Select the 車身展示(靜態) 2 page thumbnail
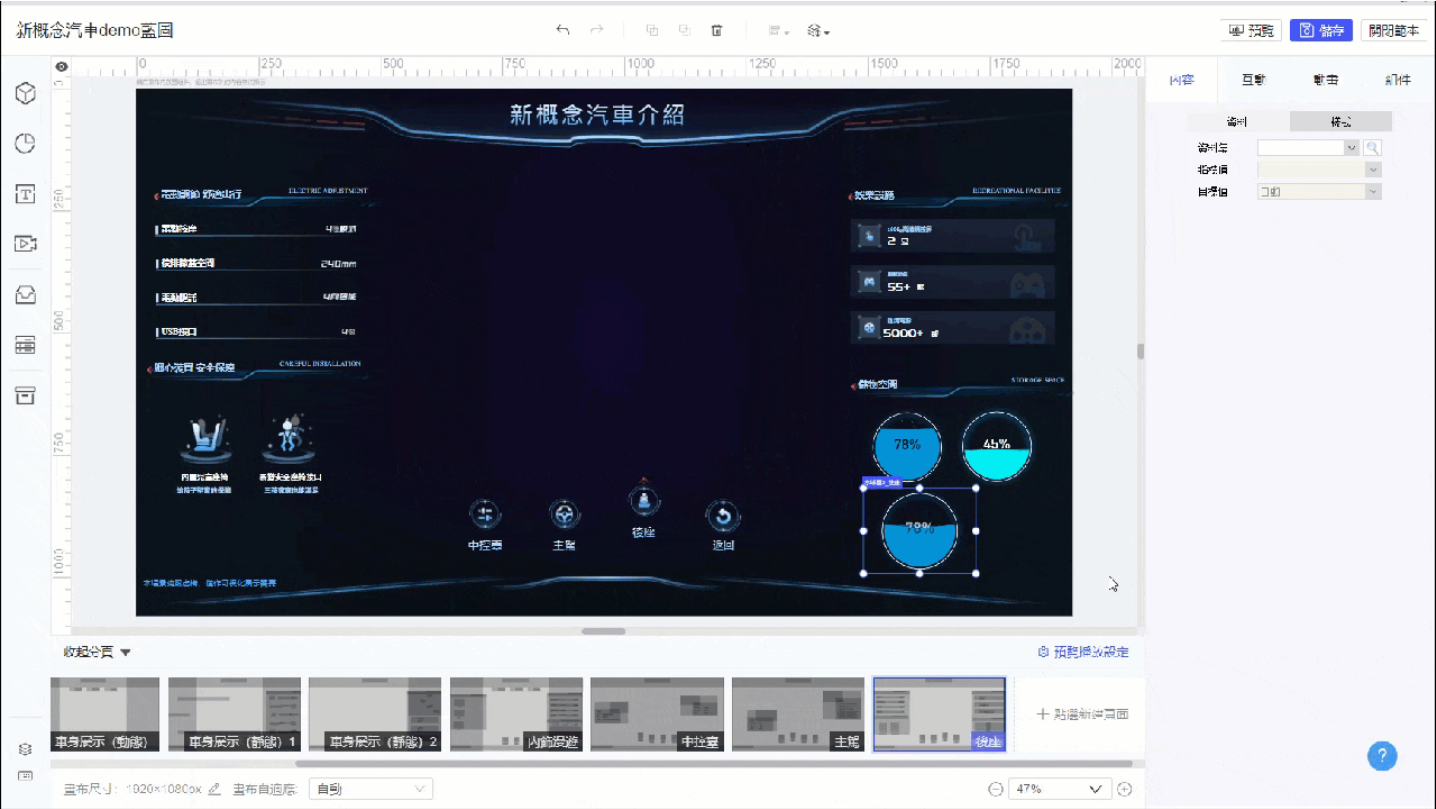The width and height of the screenshot is (1436, 809). tap(375, 714)
